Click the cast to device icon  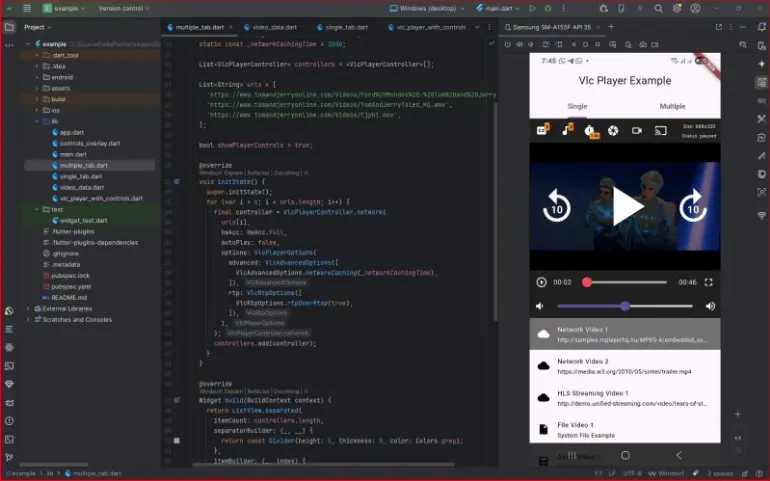tap(661, 130)
